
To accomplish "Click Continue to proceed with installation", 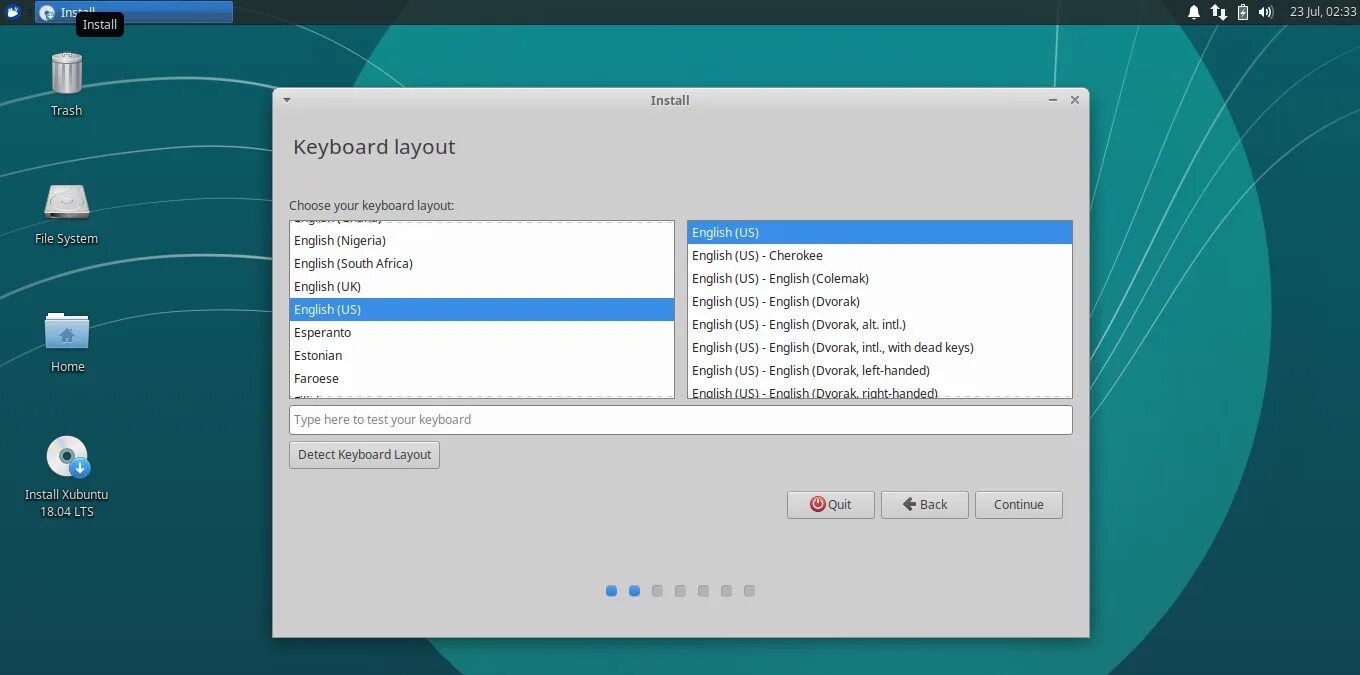I will (x=1018, y=504).
